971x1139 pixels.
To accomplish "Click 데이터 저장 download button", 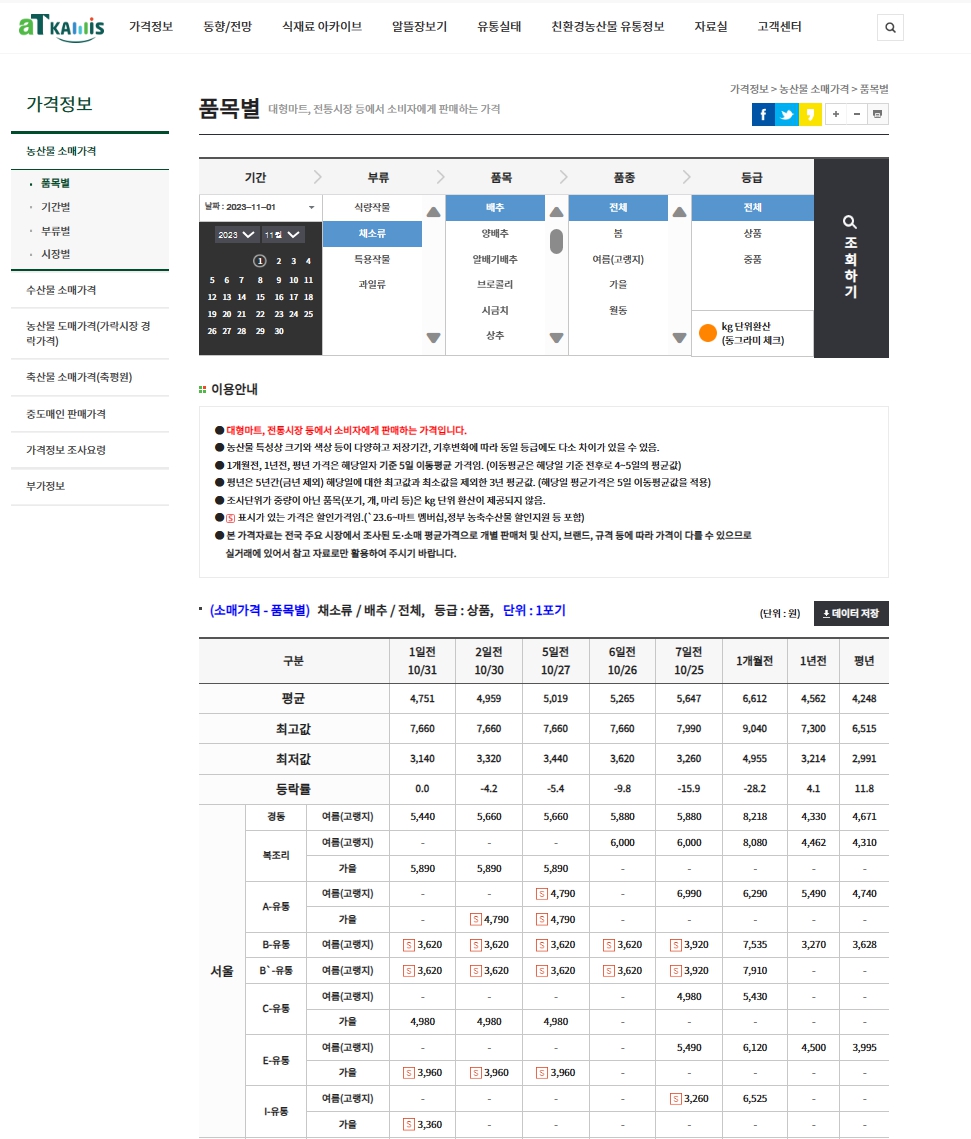I will 851,613.
